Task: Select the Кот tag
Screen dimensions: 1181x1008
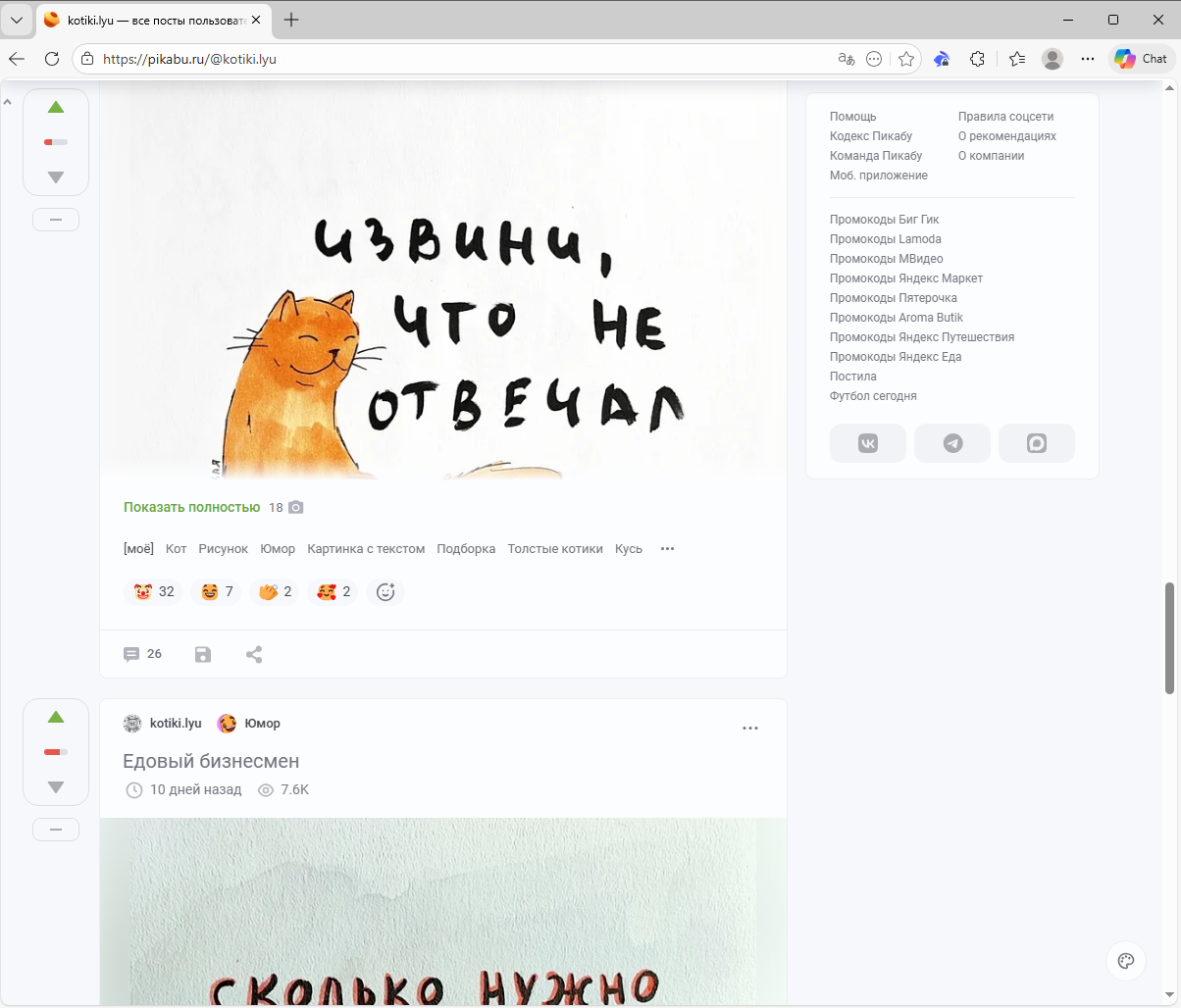Action: 176,549
